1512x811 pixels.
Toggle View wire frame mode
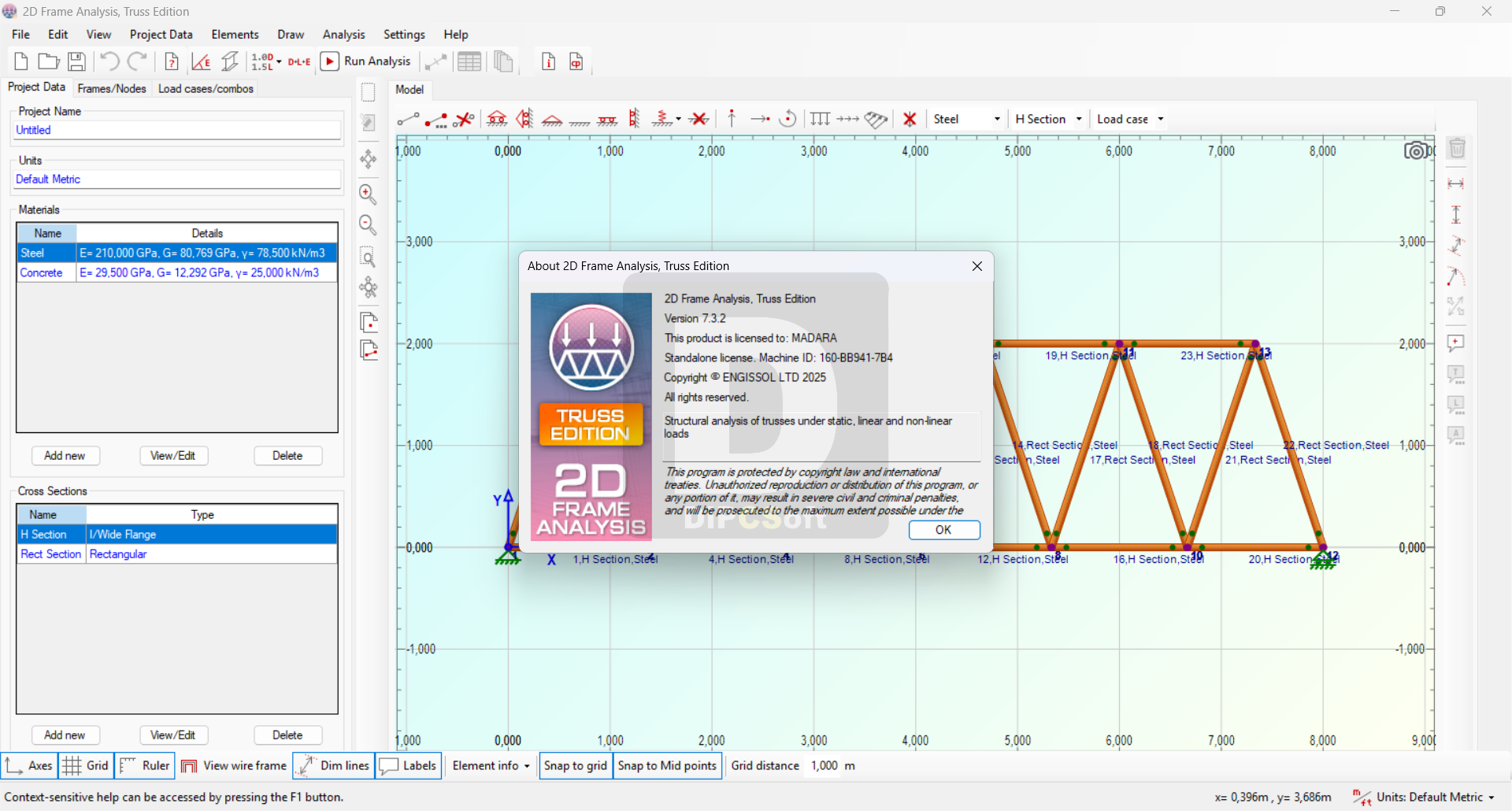click(x=234, y=765)
